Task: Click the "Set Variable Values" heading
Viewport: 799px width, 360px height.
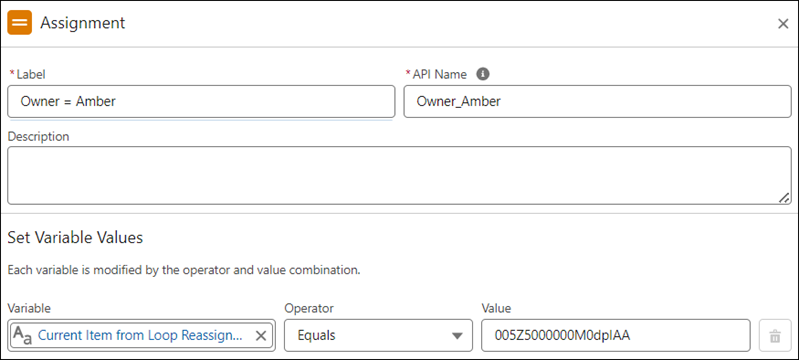Action: pyautogui.click(x=75, y=238)
